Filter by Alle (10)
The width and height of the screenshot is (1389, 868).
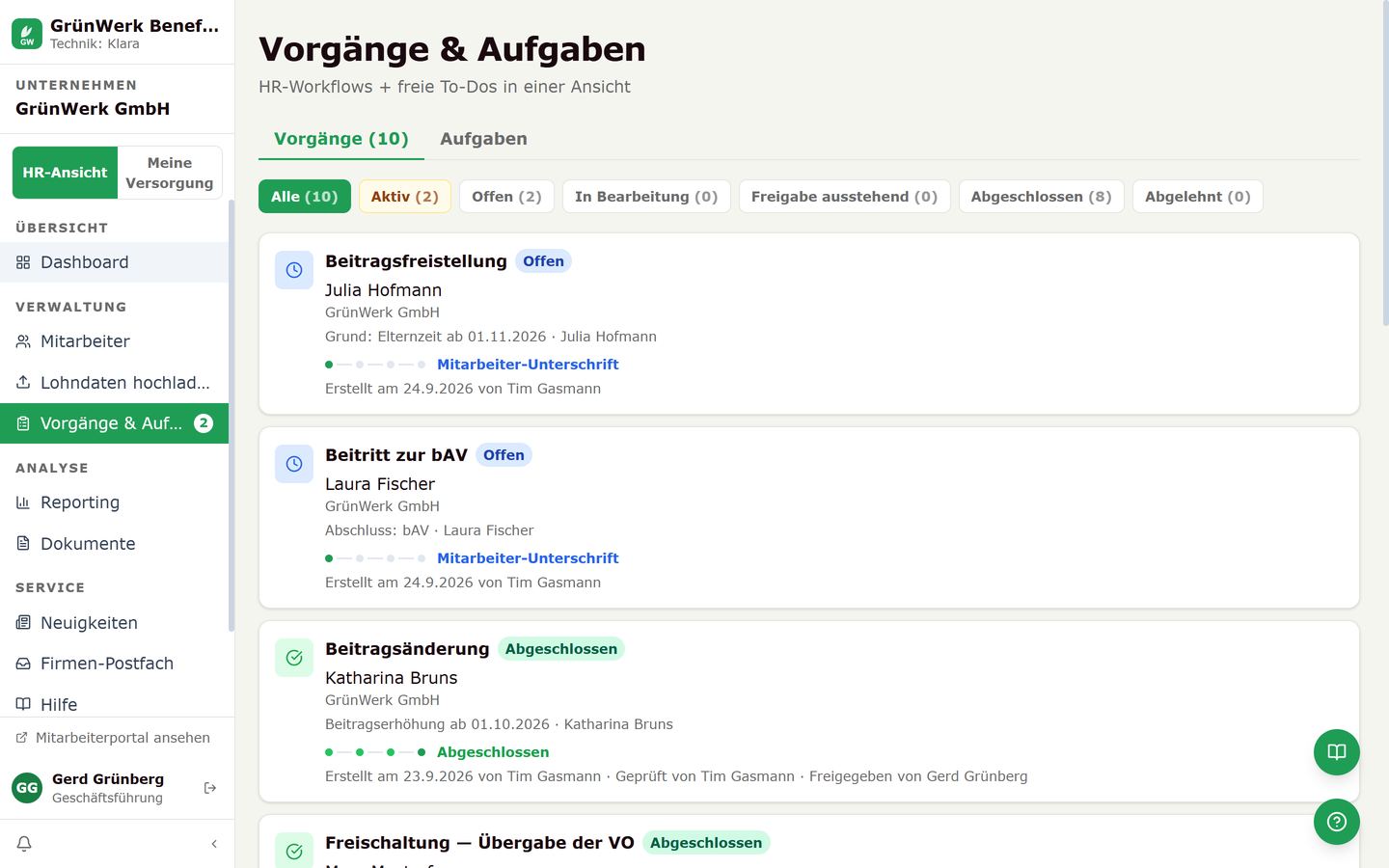[x=305, y=197]
